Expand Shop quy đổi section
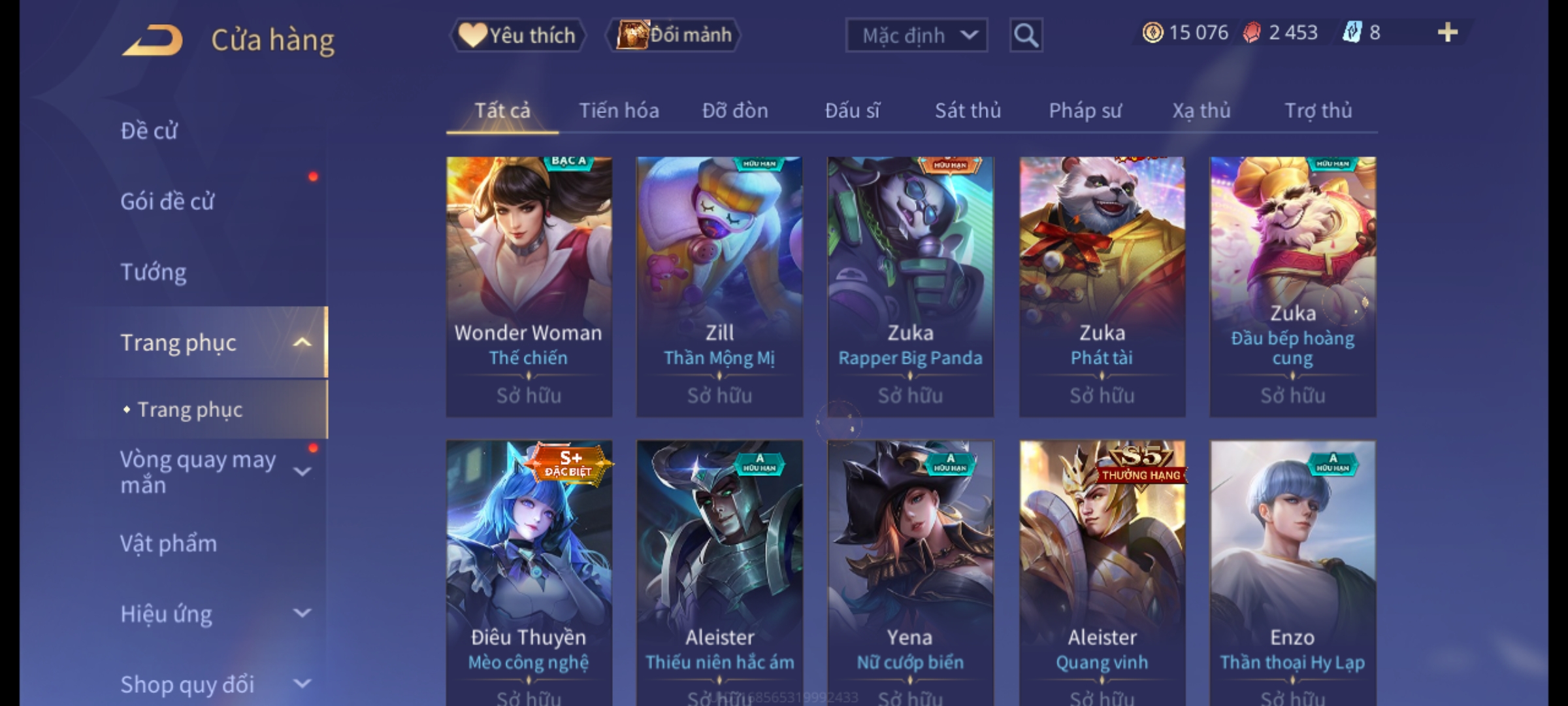This screenshot has height=706, width=1568. (302, 684)
